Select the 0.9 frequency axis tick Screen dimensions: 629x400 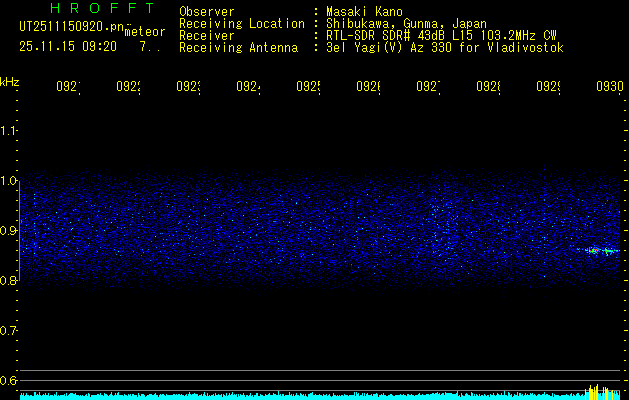click(x=10, y=231)
